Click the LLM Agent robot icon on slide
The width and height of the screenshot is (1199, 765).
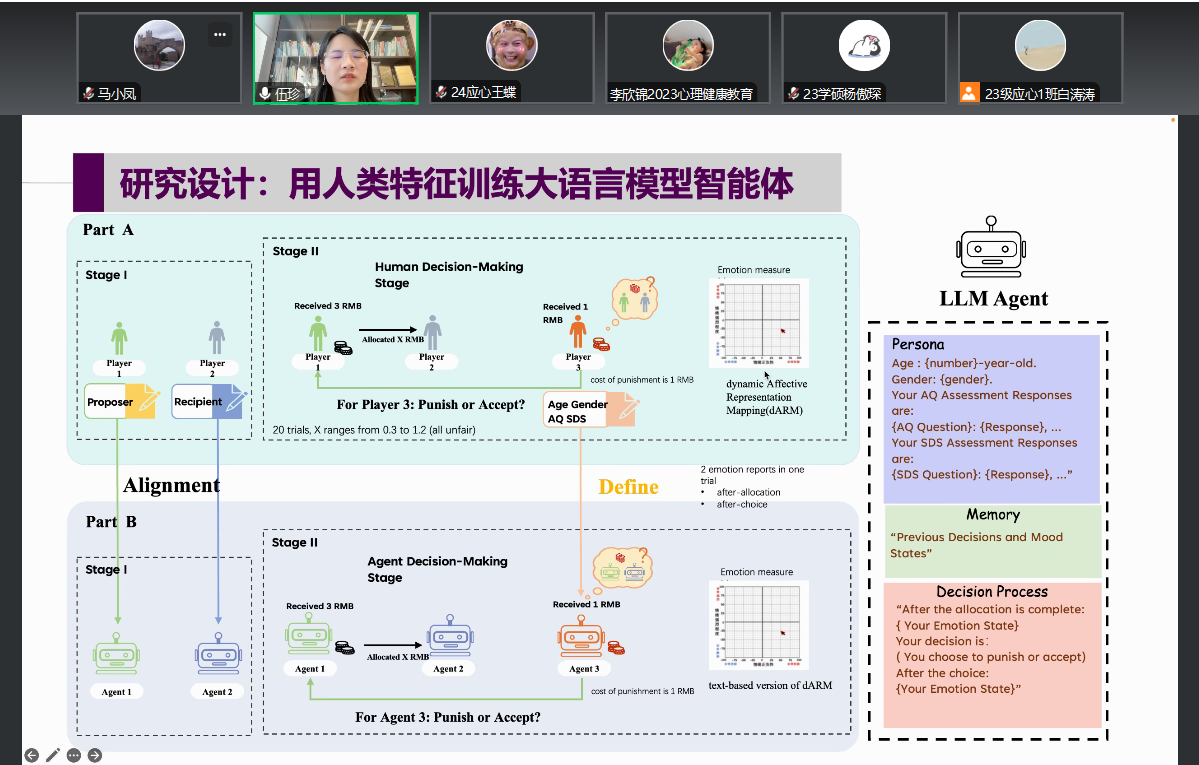(990, 248)
